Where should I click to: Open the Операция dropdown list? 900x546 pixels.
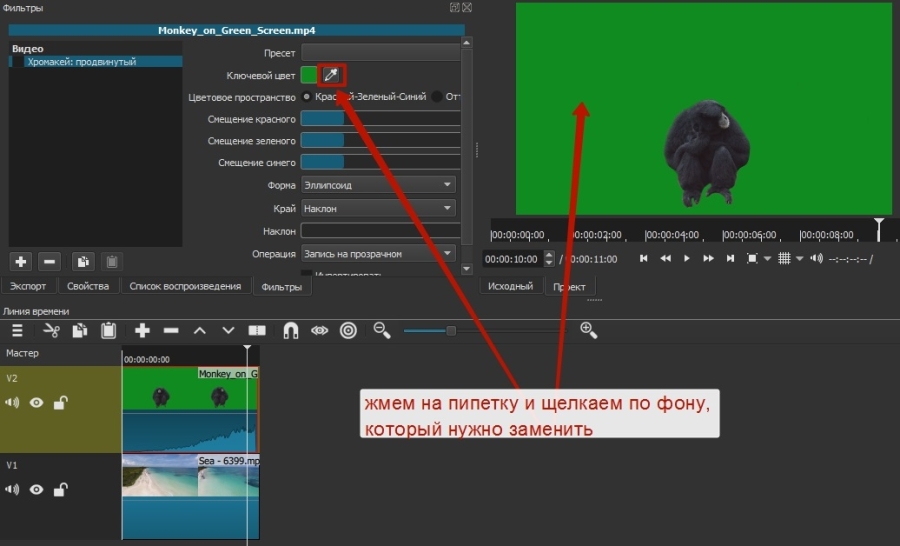click(x=378, y=254)
